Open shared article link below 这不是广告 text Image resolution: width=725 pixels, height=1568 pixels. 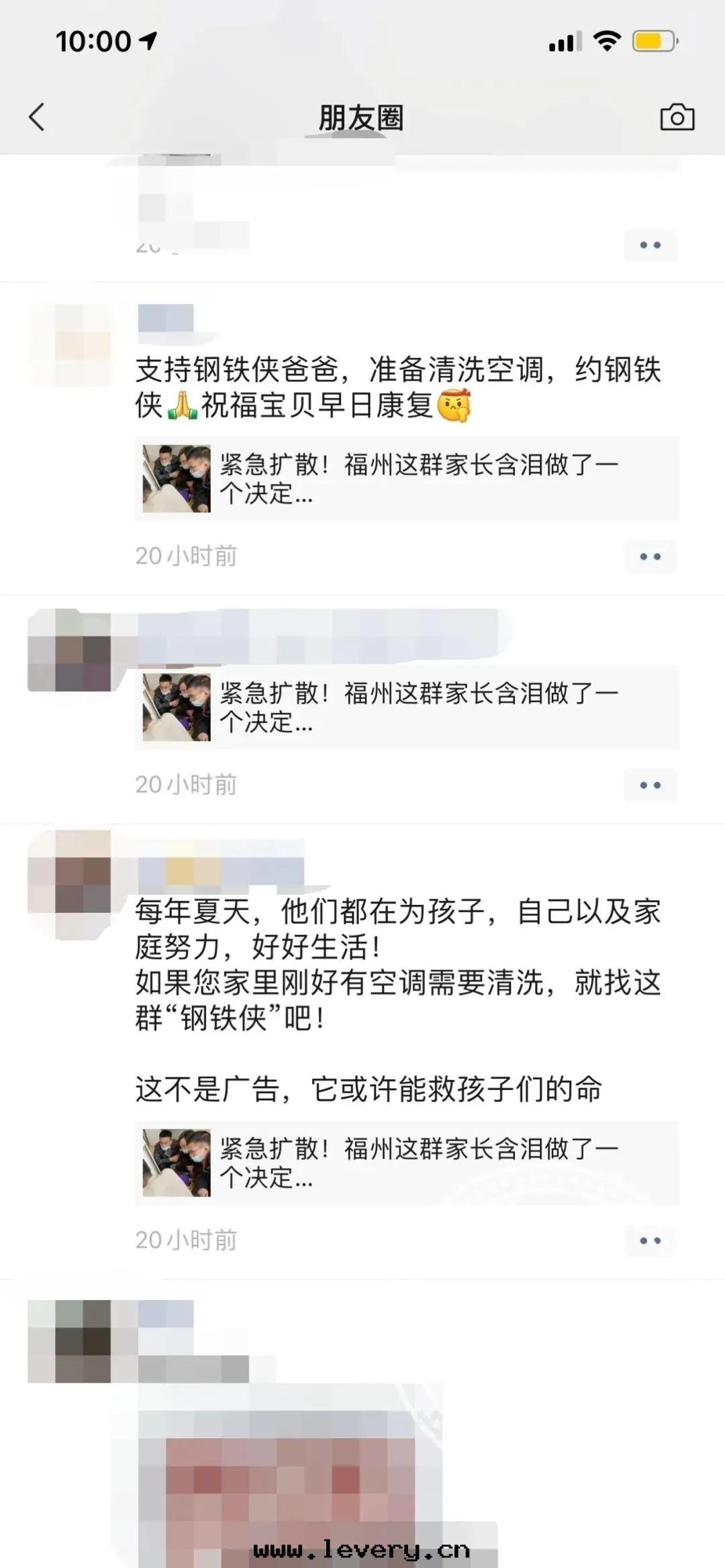[407, 1163]
